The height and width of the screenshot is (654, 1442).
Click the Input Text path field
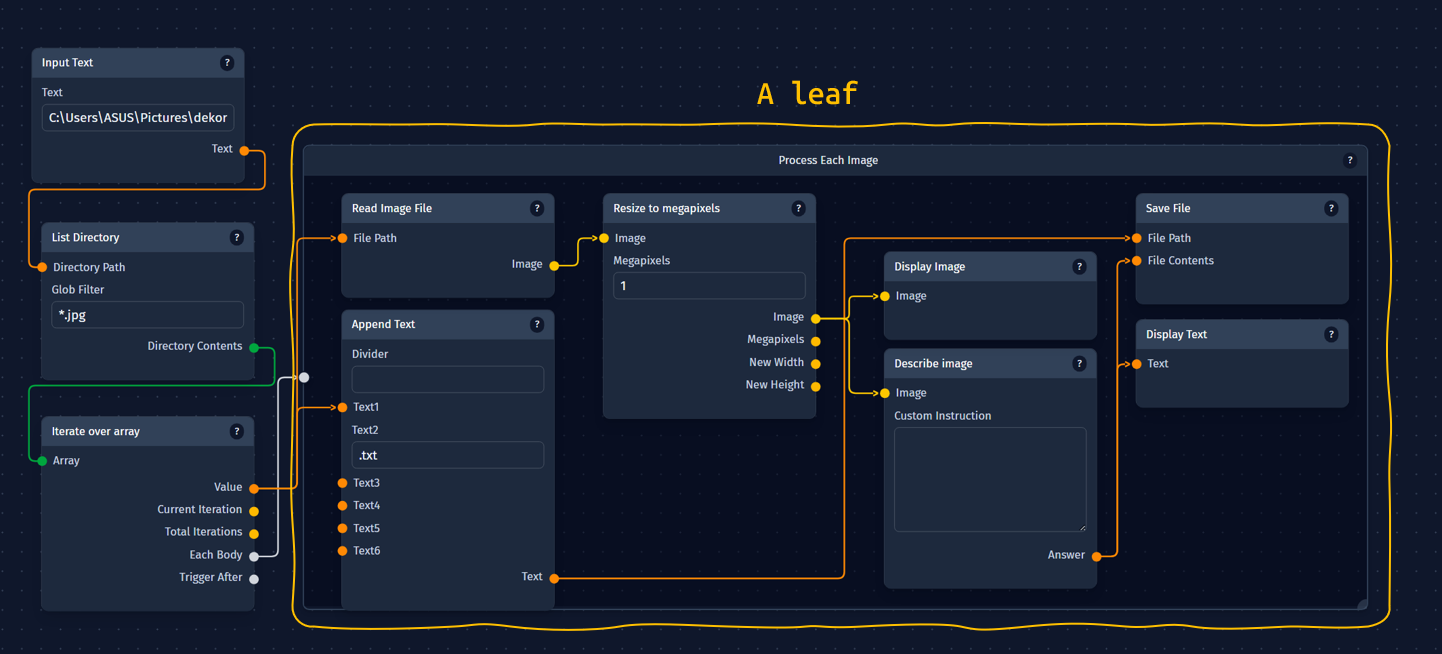click(x=138, y=118)
